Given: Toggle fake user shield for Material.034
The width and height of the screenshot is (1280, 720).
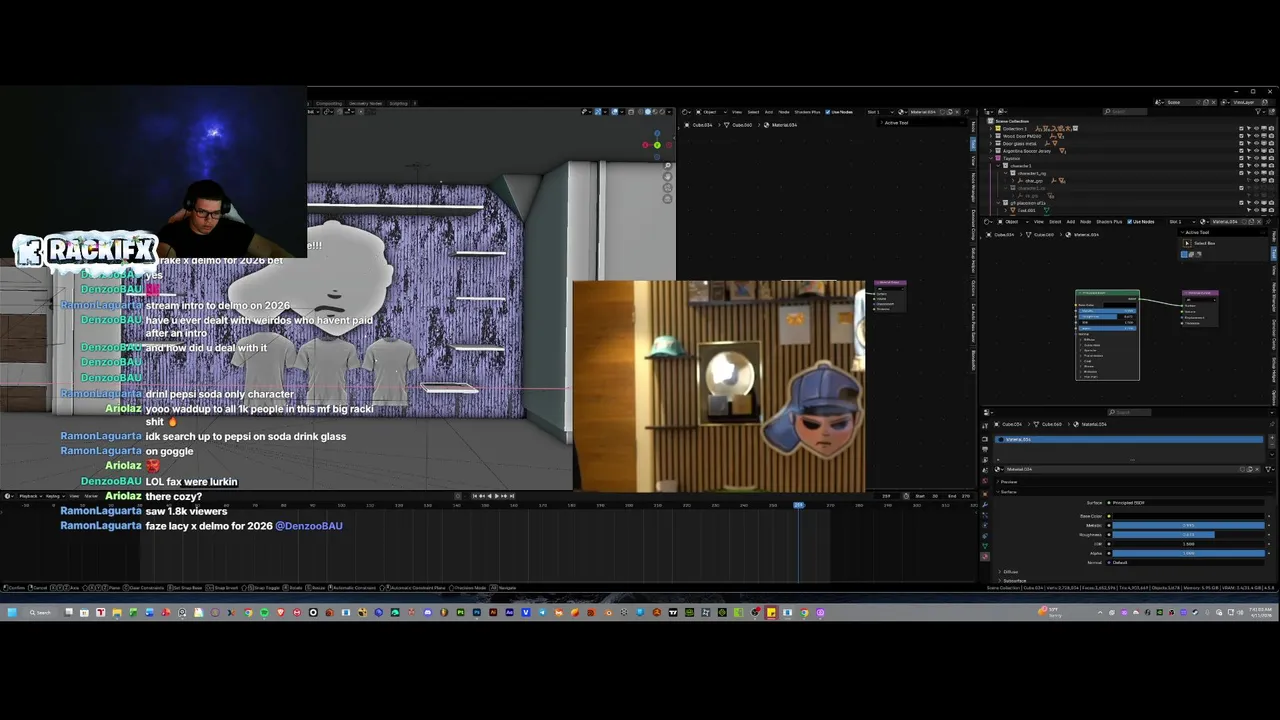Looking at the screenshot, I should coord(1242,469).
